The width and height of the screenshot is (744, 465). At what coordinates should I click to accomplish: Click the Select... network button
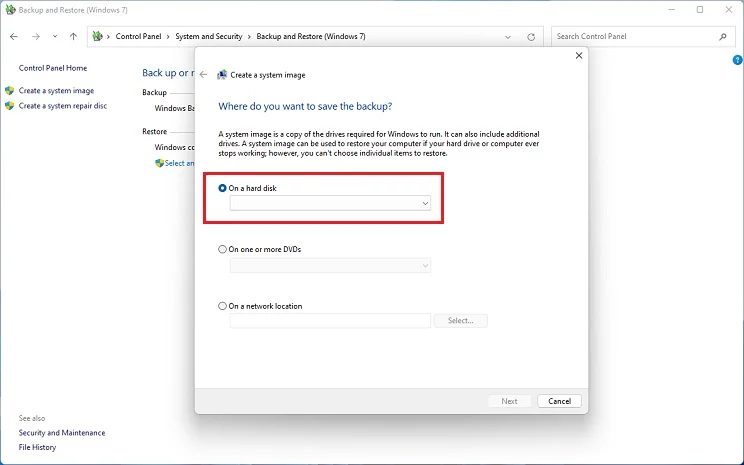(x=460, y=321)
